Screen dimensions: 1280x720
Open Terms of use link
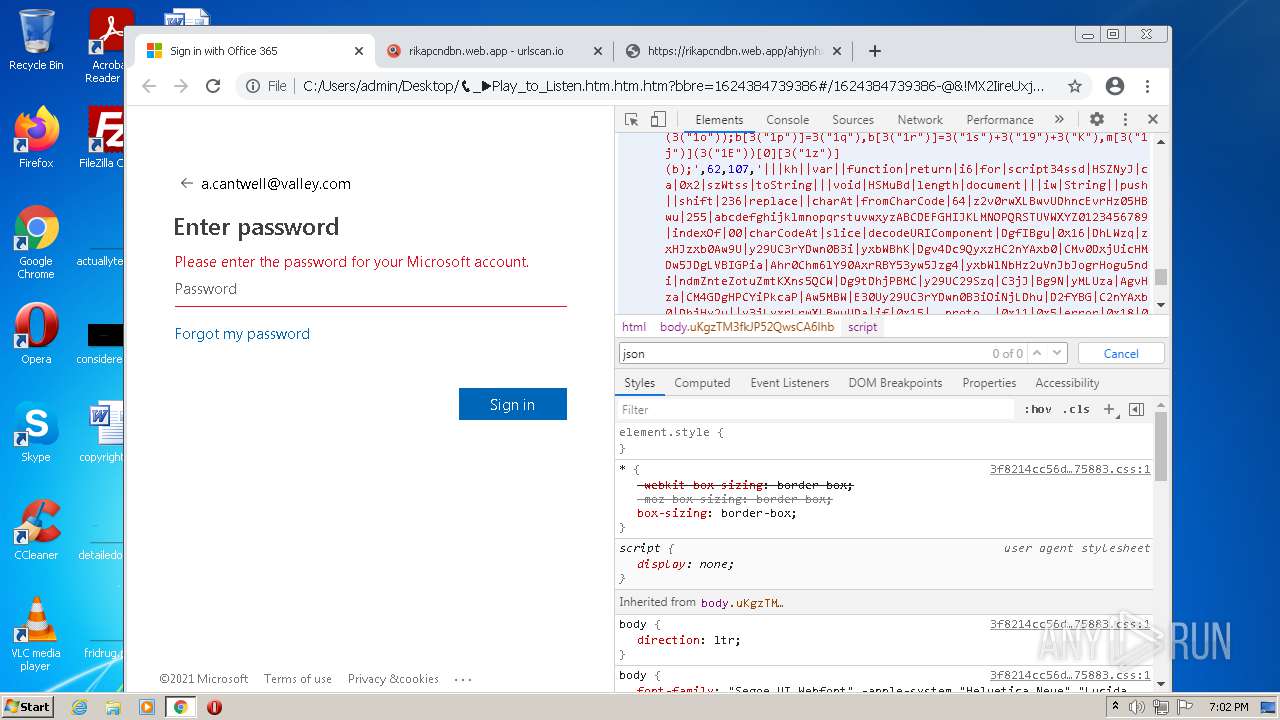(x=298, y=679)
